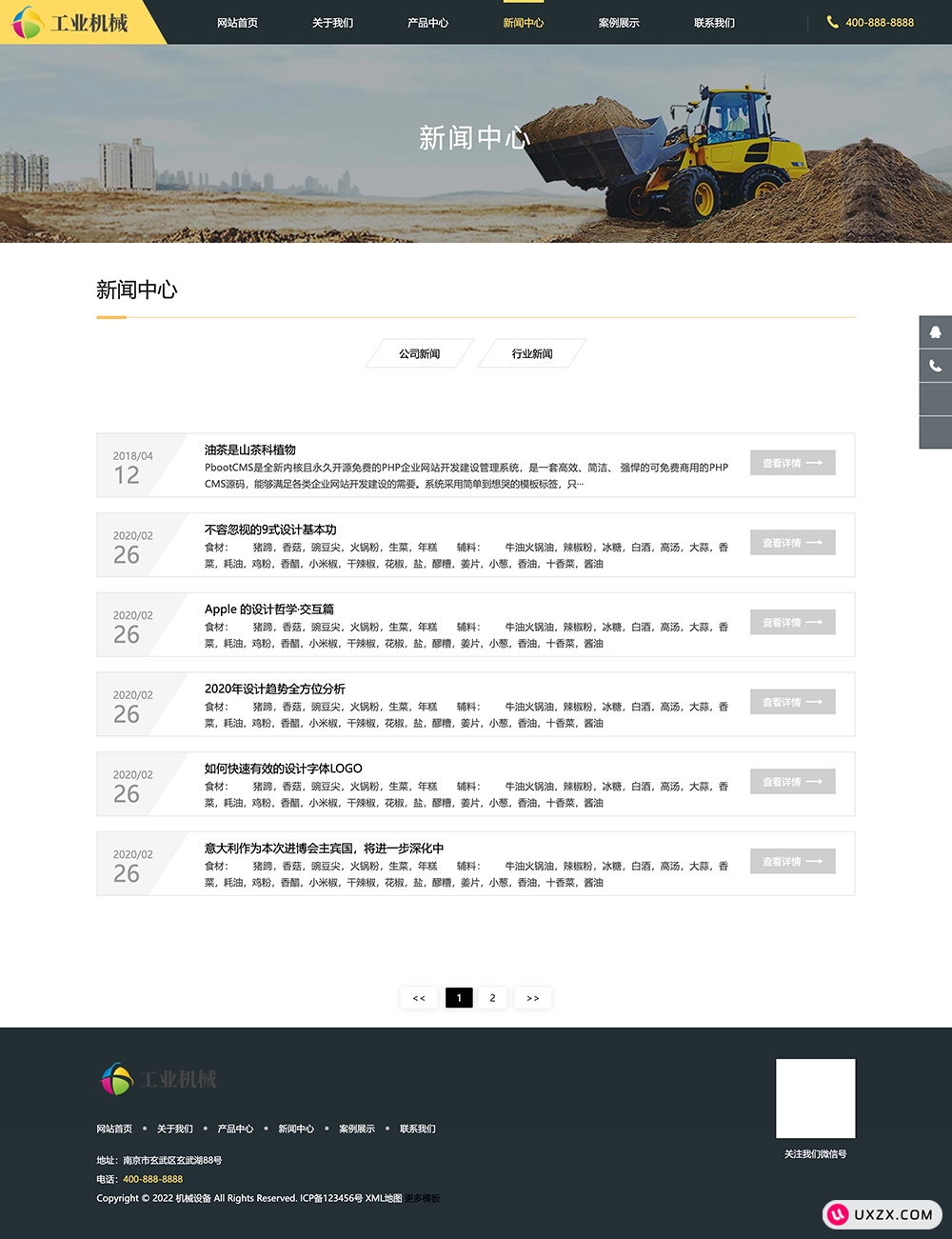Image resolution: width=952 pixels, height=1239 pixels.
Task: Click the next page >> button
Action: (533, 998)
